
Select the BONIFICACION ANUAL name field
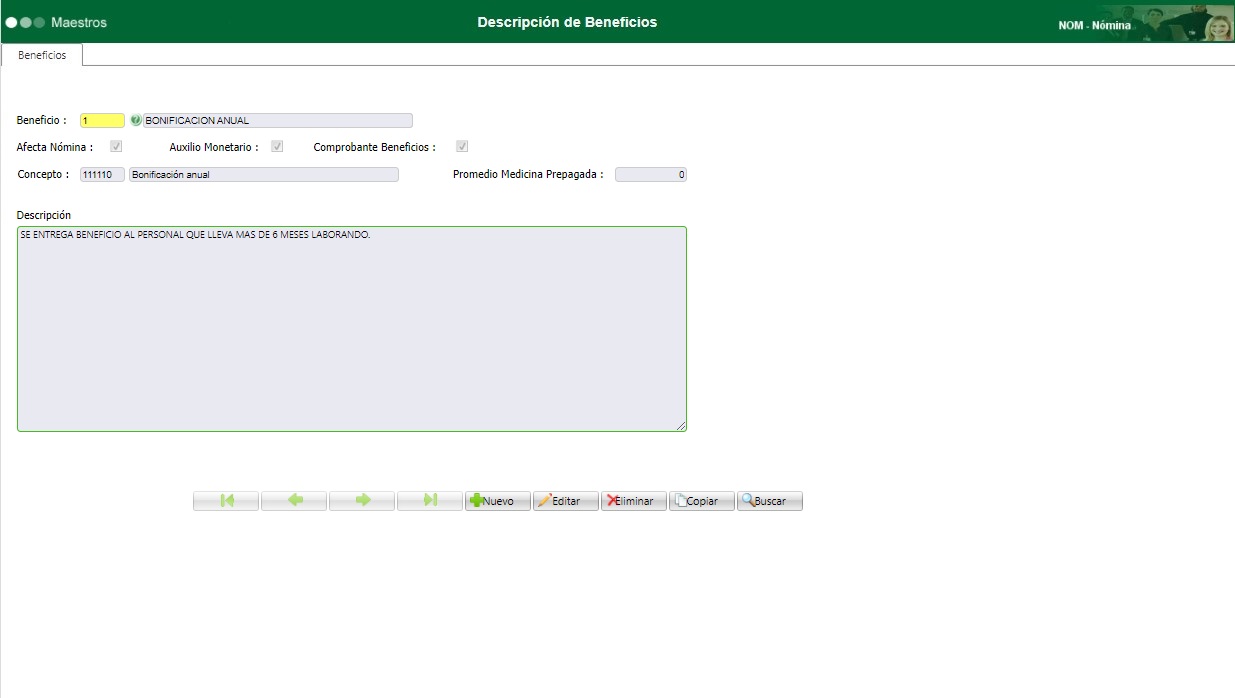coord(276,119)
